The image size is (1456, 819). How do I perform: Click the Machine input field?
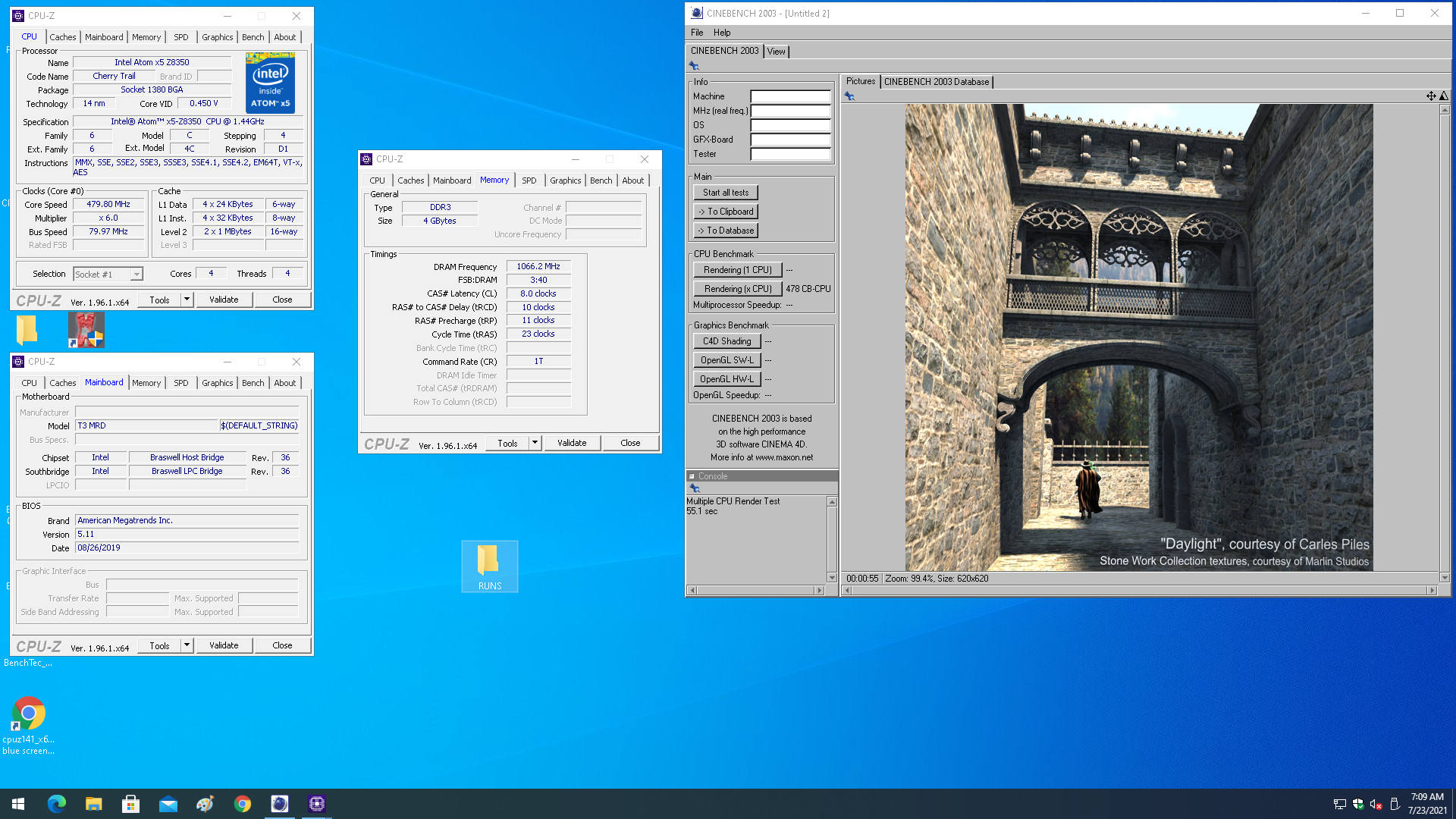pyautogui.click(x=791, y=96)
